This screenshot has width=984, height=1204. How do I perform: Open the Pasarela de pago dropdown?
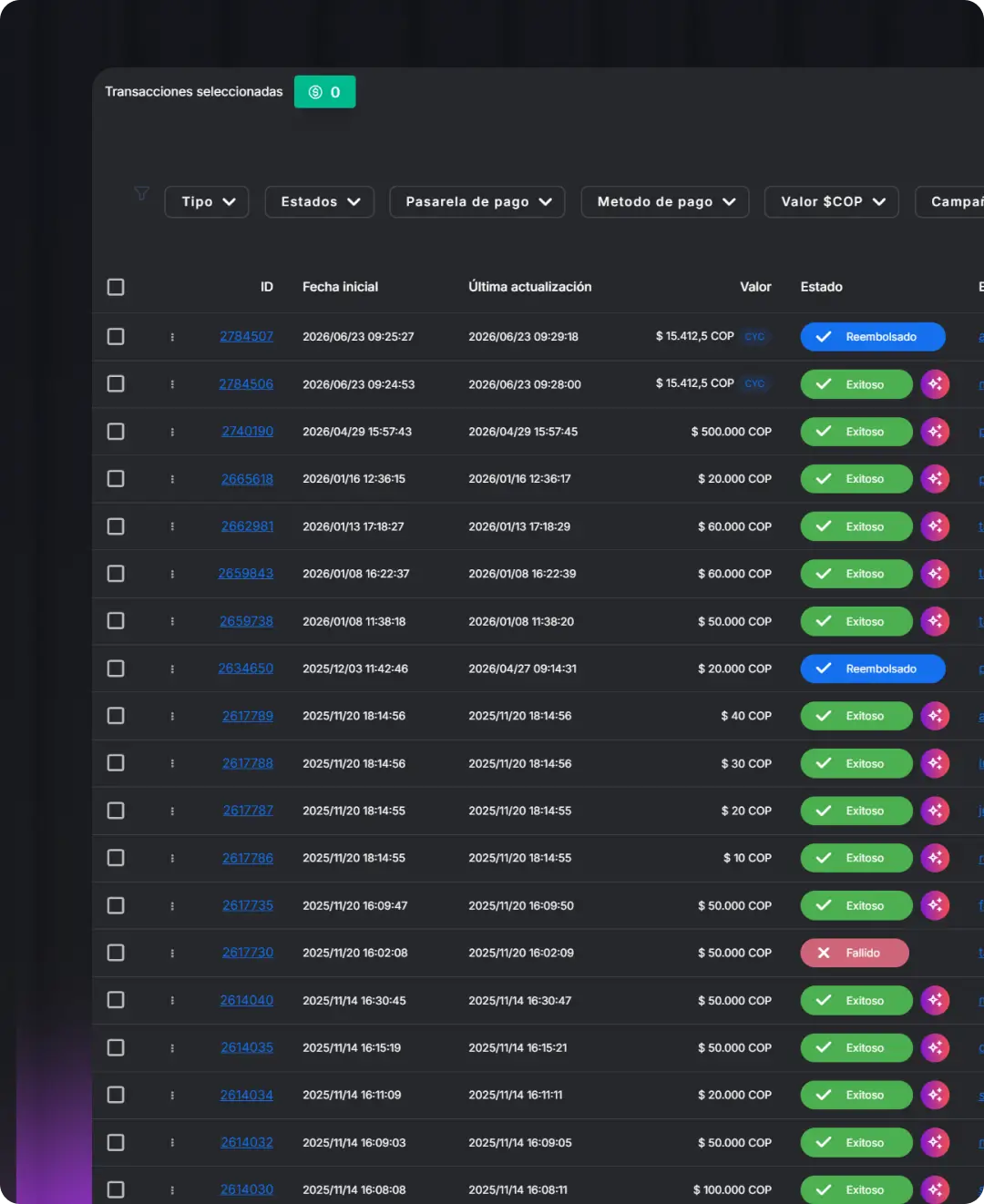(x=477, y=202)
